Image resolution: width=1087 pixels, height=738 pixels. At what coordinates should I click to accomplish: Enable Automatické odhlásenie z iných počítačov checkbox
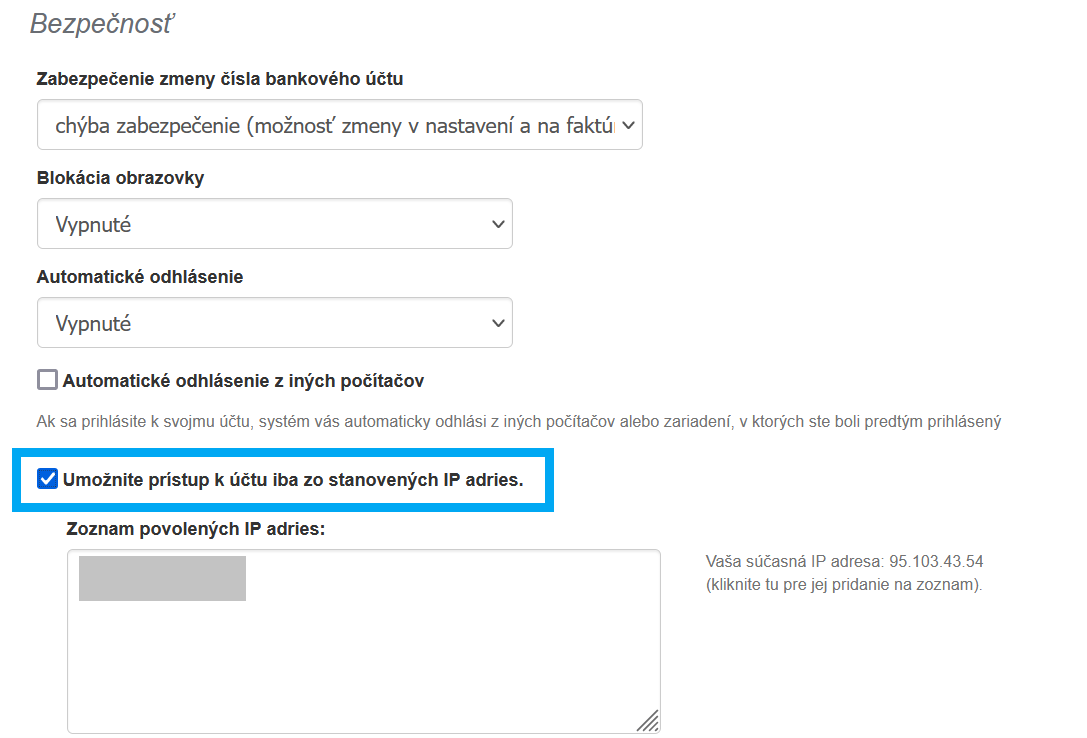point(47,380)
